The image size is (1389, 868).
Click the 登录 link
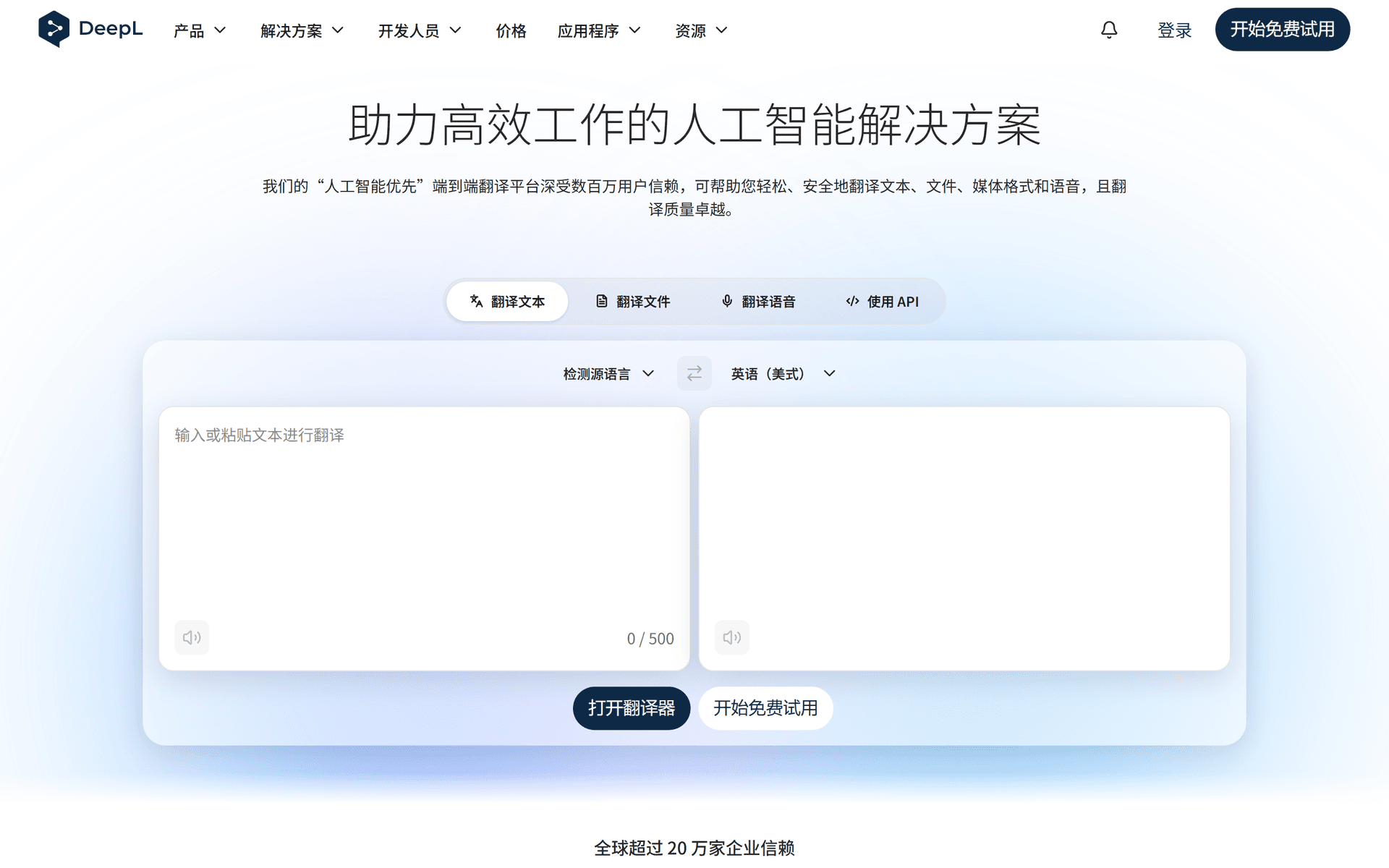[1174, 30]
